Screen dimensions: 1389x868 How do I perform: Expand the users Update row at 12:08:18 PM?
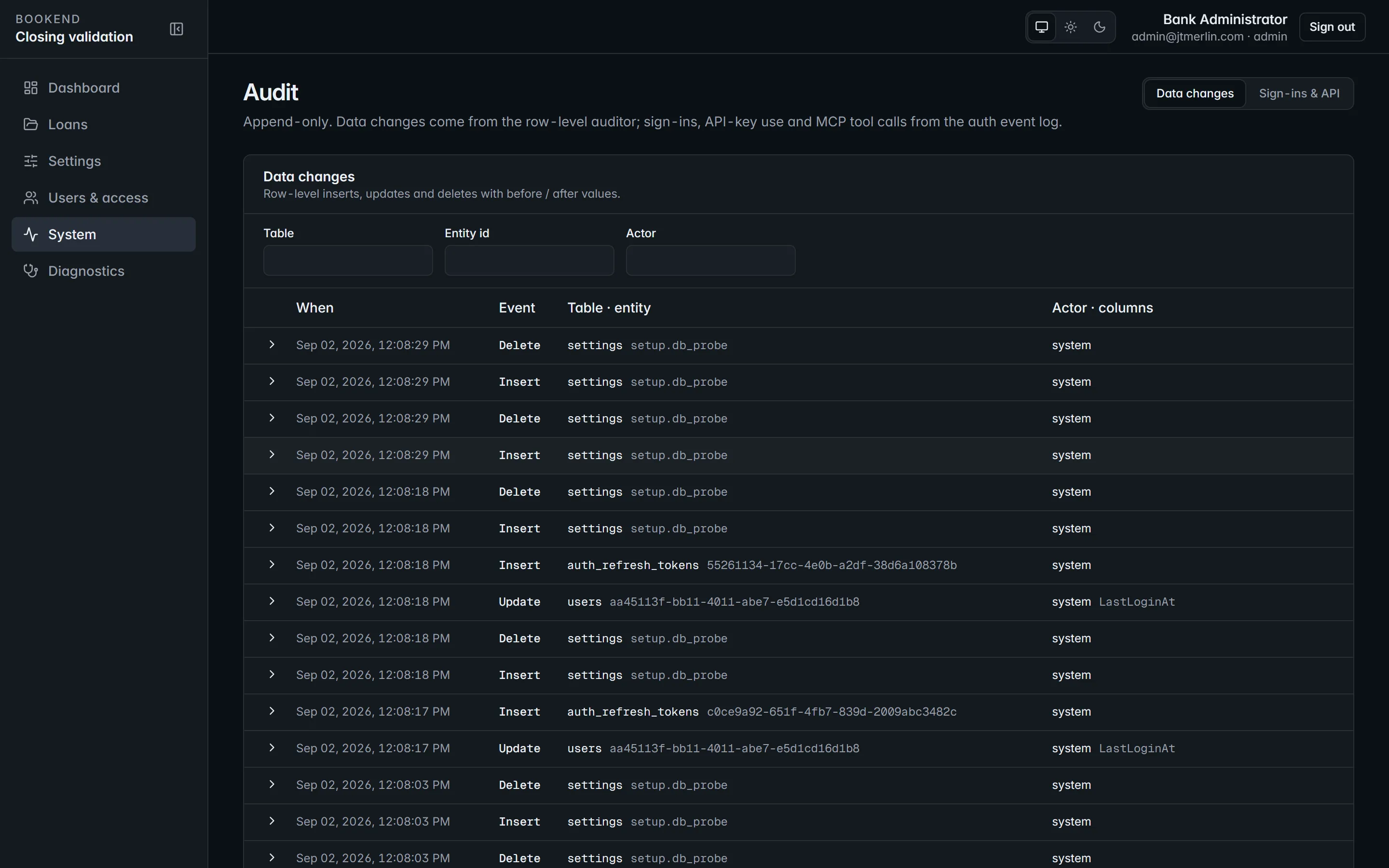(272, 602)
